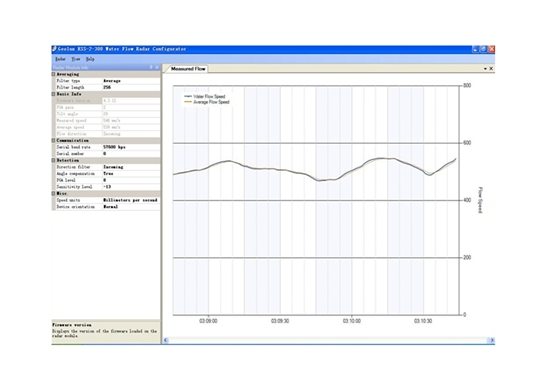The height and width of the screenshot is (385, 535).
Task: Open the Help menu
Action: (x=90, y=59)
